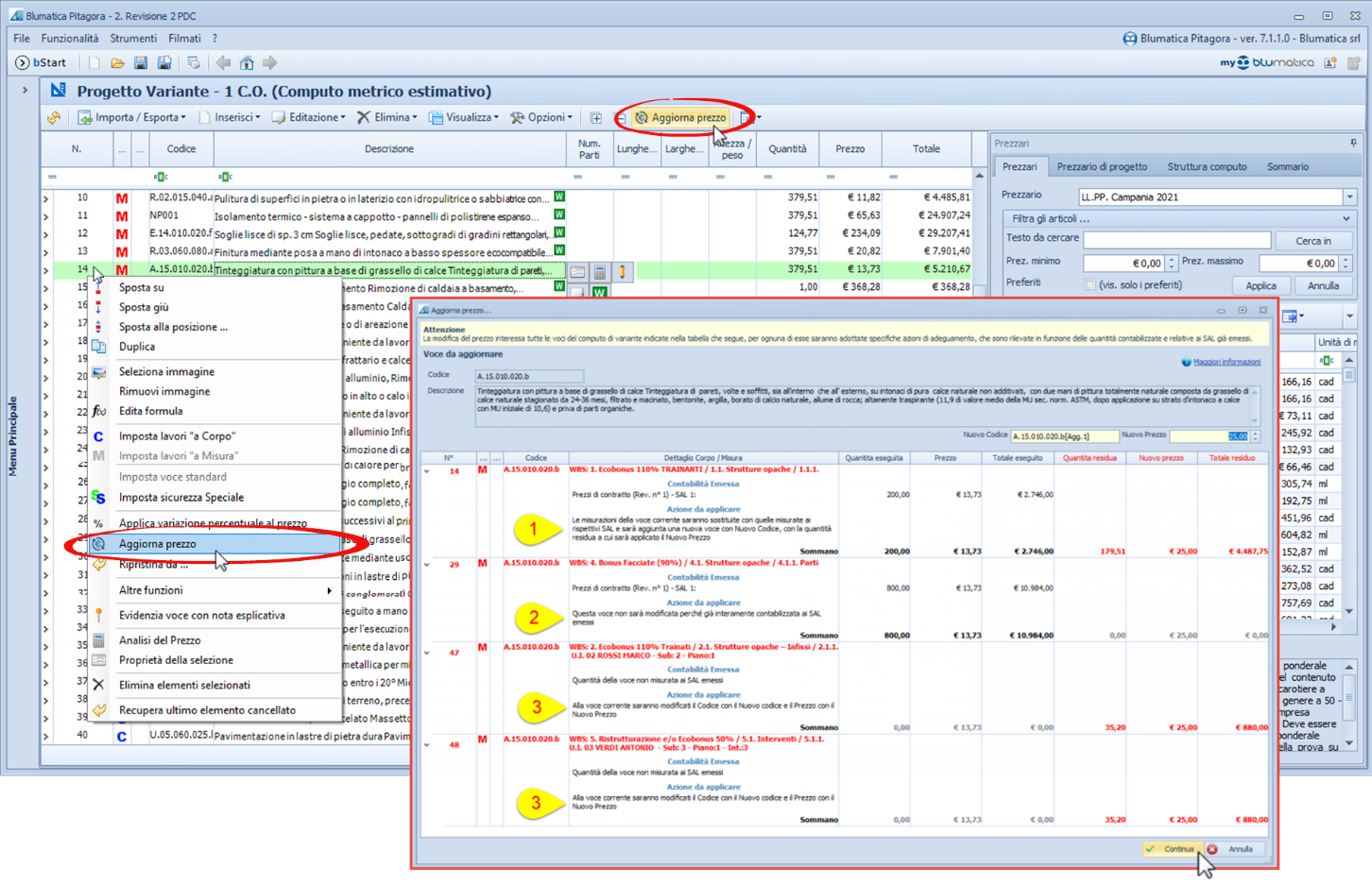Switch to the Struttura computo tab
1372x885 pixels.
coord(1207,167)
